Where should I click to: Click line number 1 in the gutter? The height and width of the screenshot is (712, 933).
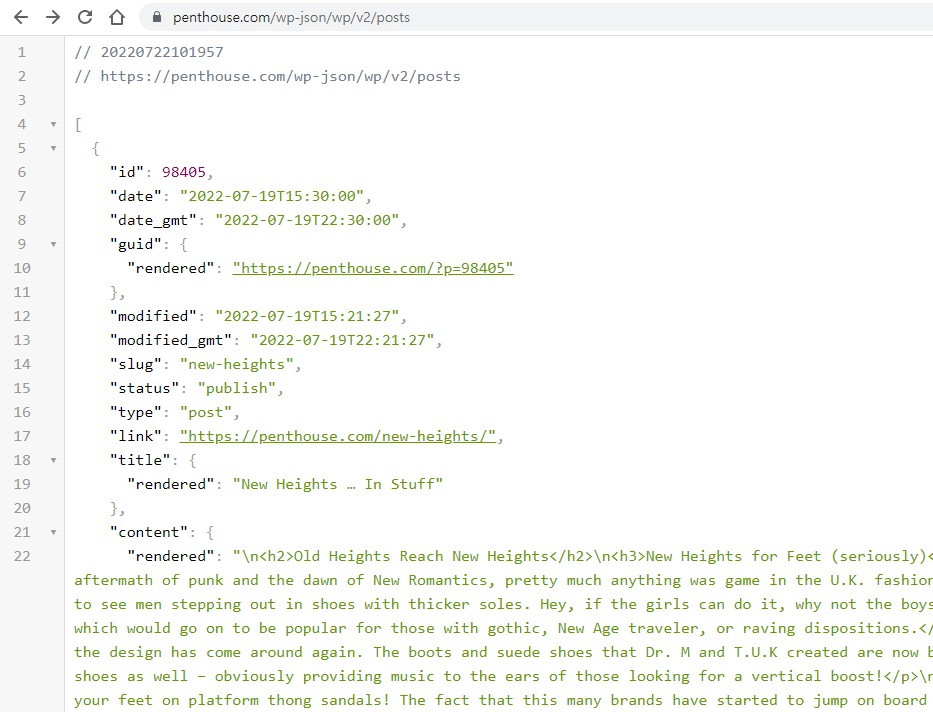pyautogui.click(x=22, y=52)
